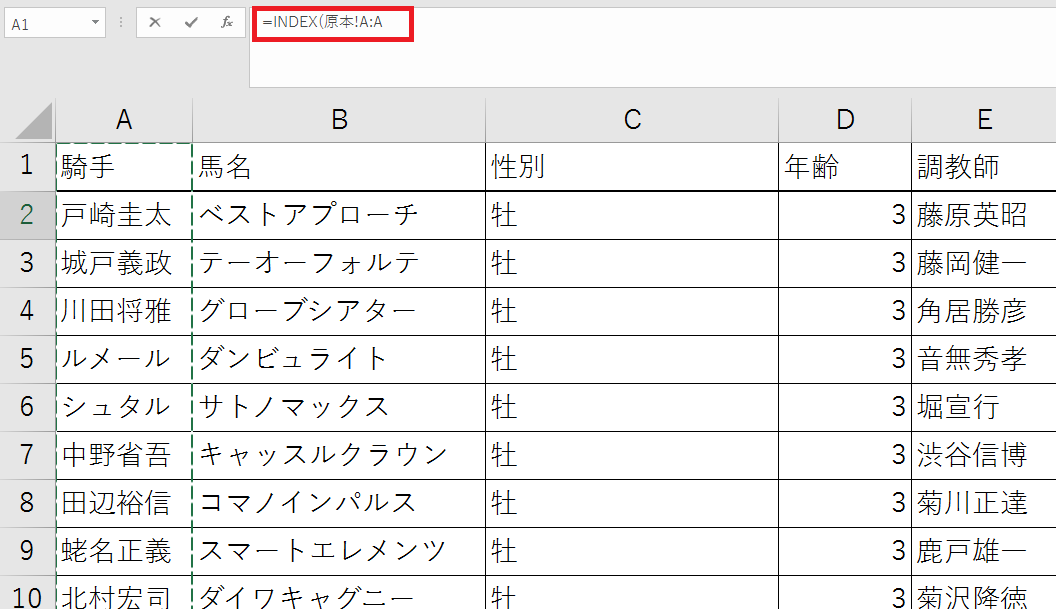Click inside the Name Box showing A1
The image size is (1056, 609).
(45, 23)
